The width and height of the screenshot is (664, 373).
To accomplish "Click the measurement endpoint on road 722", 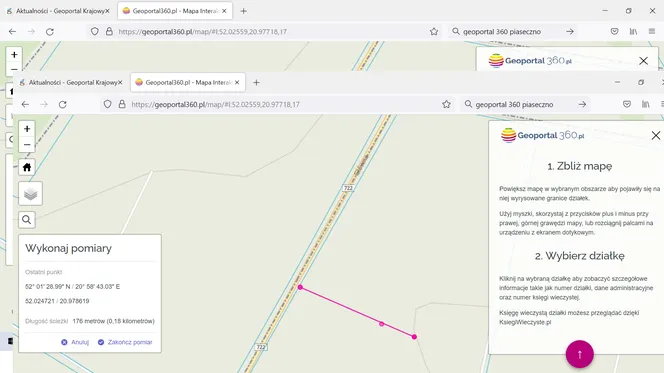I will tap(300, 287).
